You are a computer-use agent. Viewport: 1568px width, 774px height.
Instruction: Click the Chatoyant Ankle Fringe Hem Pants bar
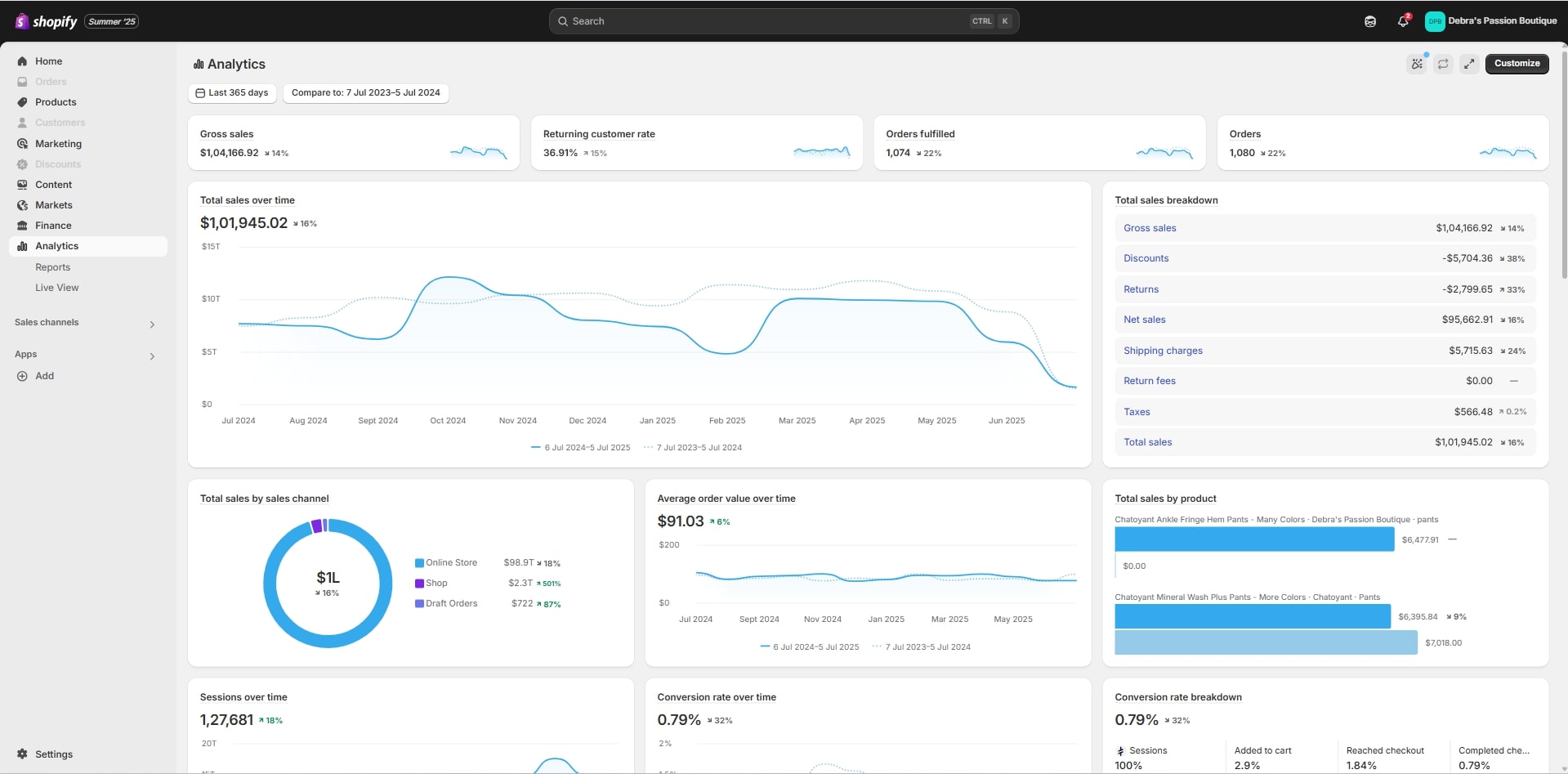pos(1254,539)
